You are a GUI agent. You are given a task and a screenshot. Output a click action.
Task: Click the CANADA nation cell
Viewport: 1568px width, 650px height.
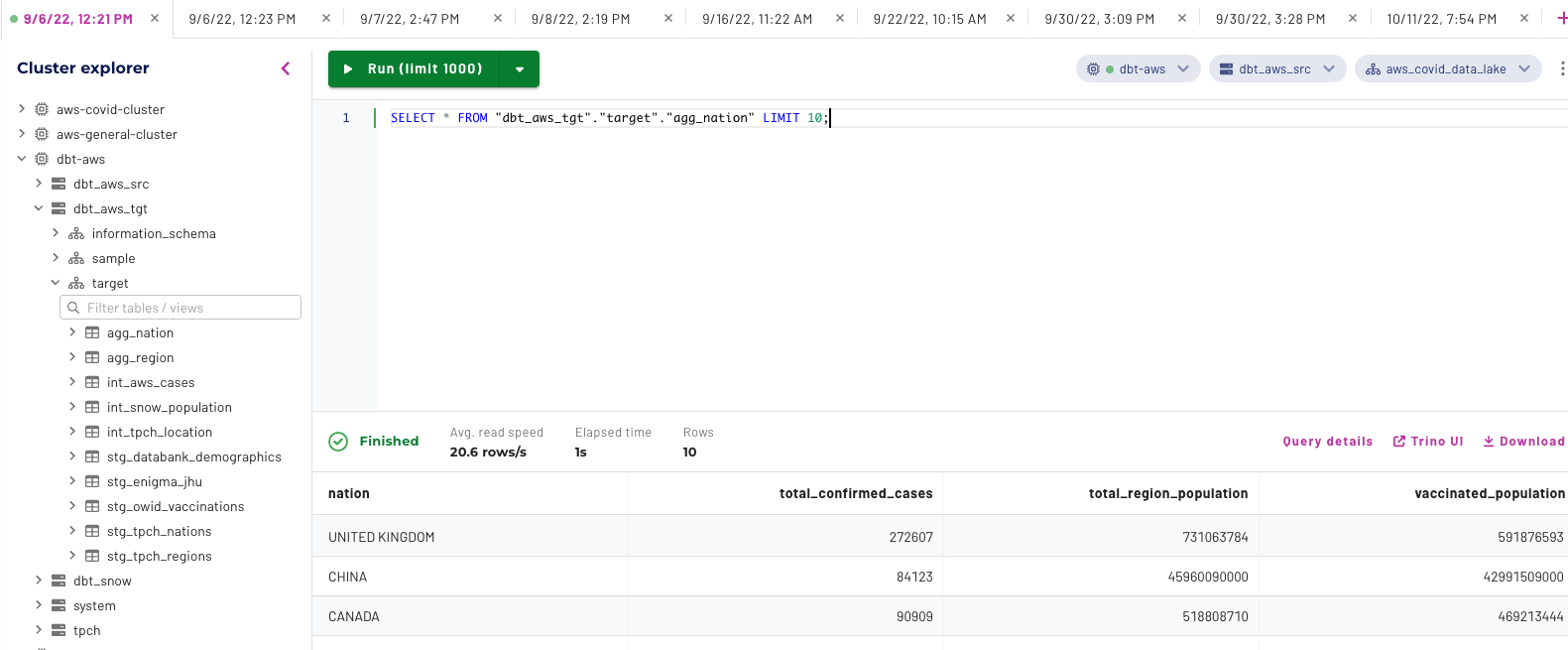pyautogui.click(x=354, y=616)
